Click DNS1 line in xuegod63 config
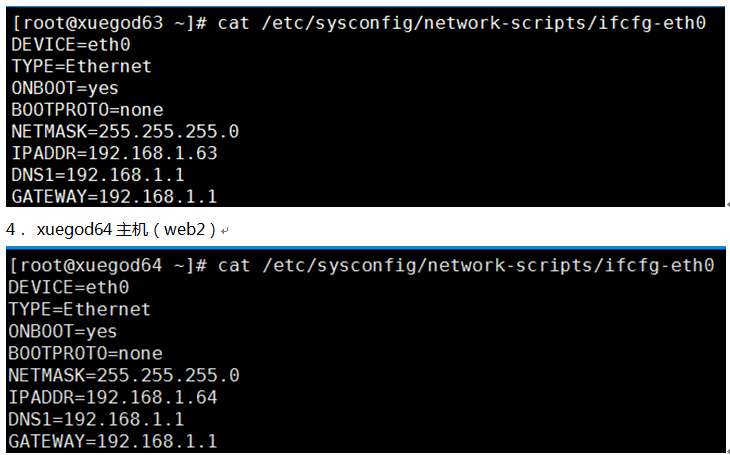Screen dimensions: 730x455 click(98, 175)
